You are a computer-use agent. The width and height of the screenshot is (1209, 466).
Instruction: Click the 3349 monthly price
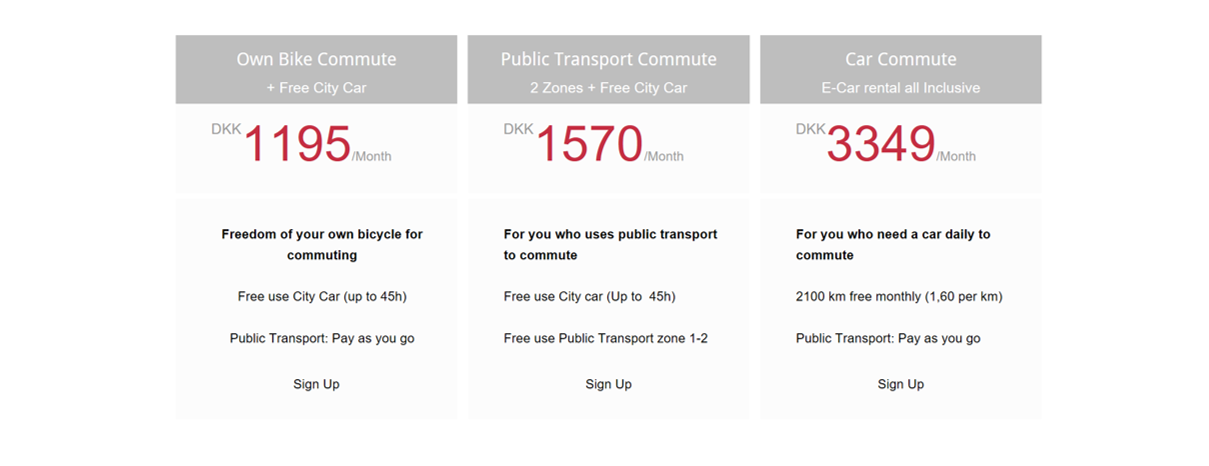881,144
